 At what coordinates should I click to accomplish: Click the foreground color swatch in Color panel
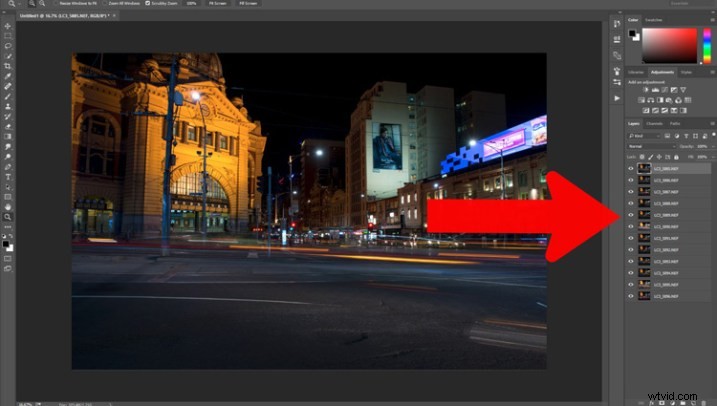632,33
